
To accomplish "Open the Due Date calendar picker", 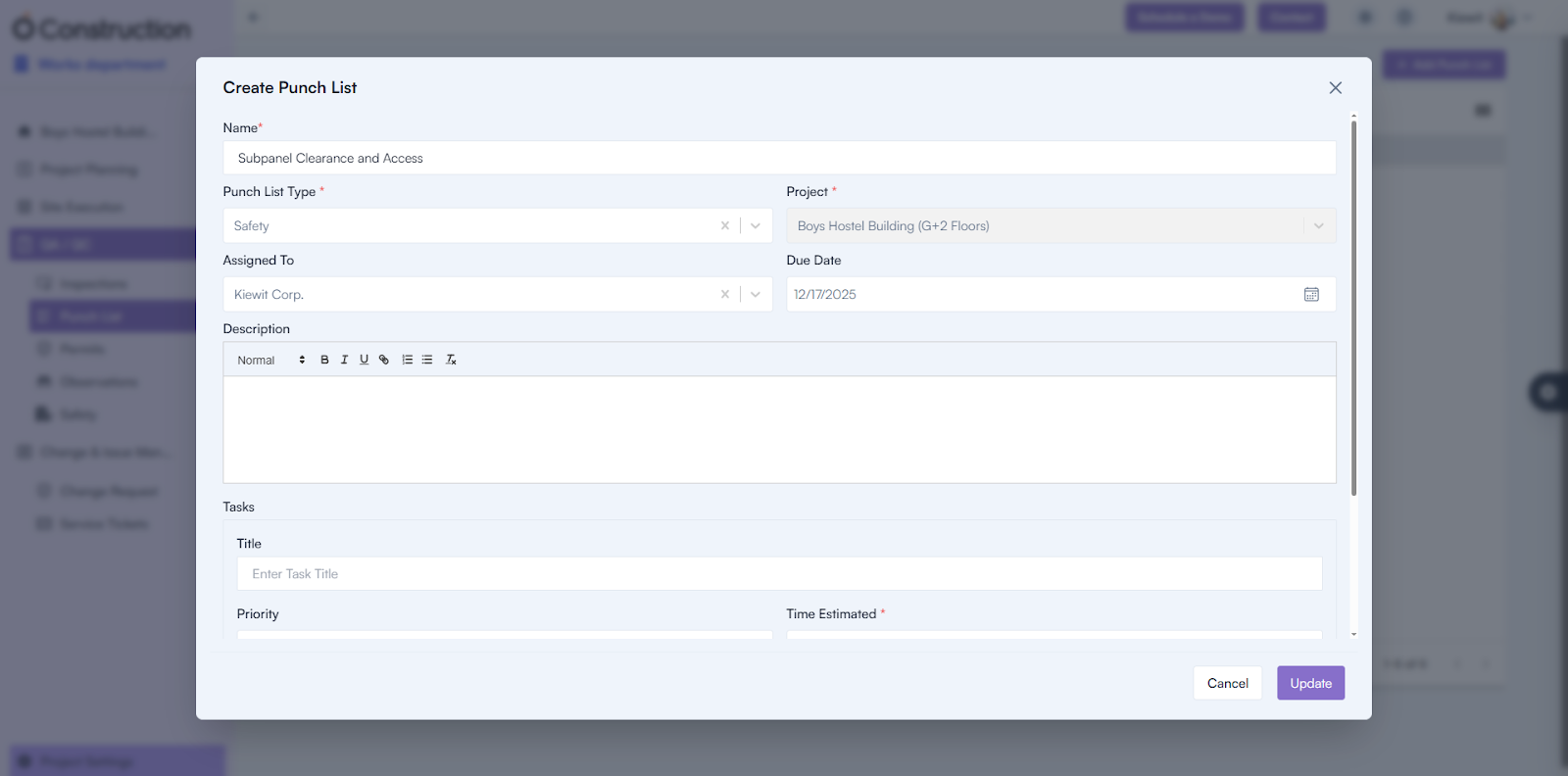I will 1311,294.
